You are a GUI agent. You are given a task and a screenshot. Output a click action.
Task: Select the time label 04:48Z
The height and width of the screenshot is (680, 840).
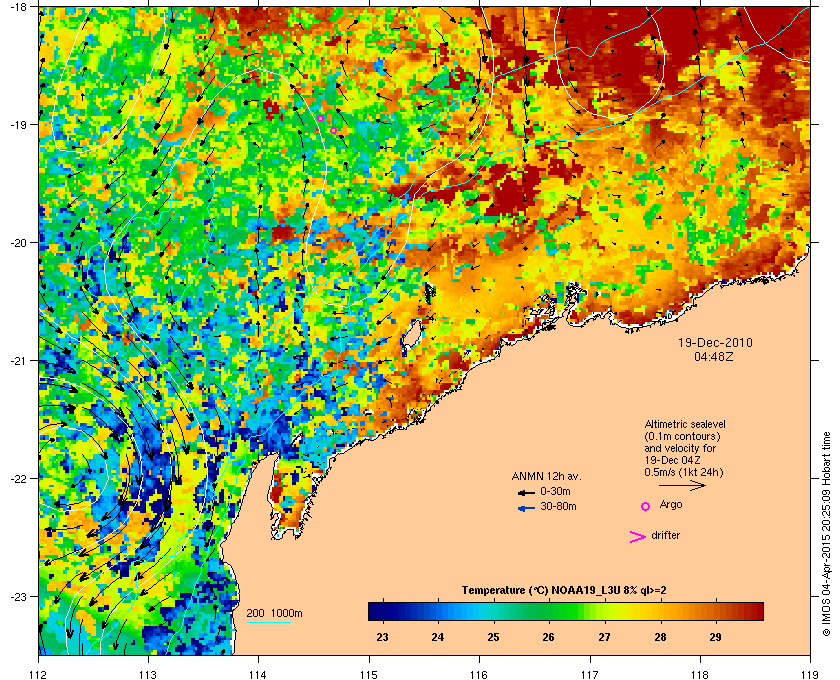click(x=715, y=356)
